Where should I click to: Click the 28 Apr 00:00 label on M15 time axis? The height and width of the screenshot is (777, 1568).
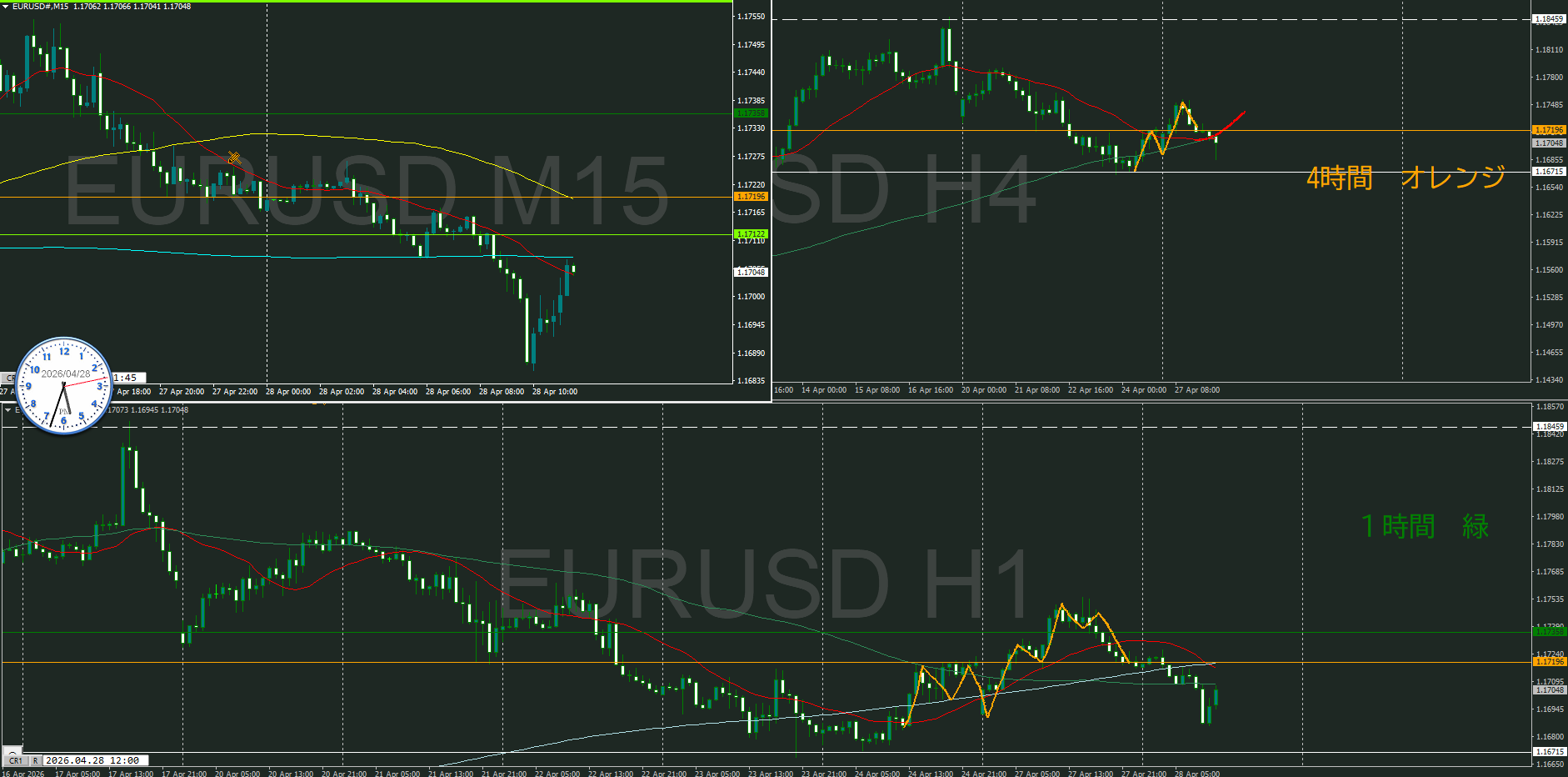click(288, 392)
